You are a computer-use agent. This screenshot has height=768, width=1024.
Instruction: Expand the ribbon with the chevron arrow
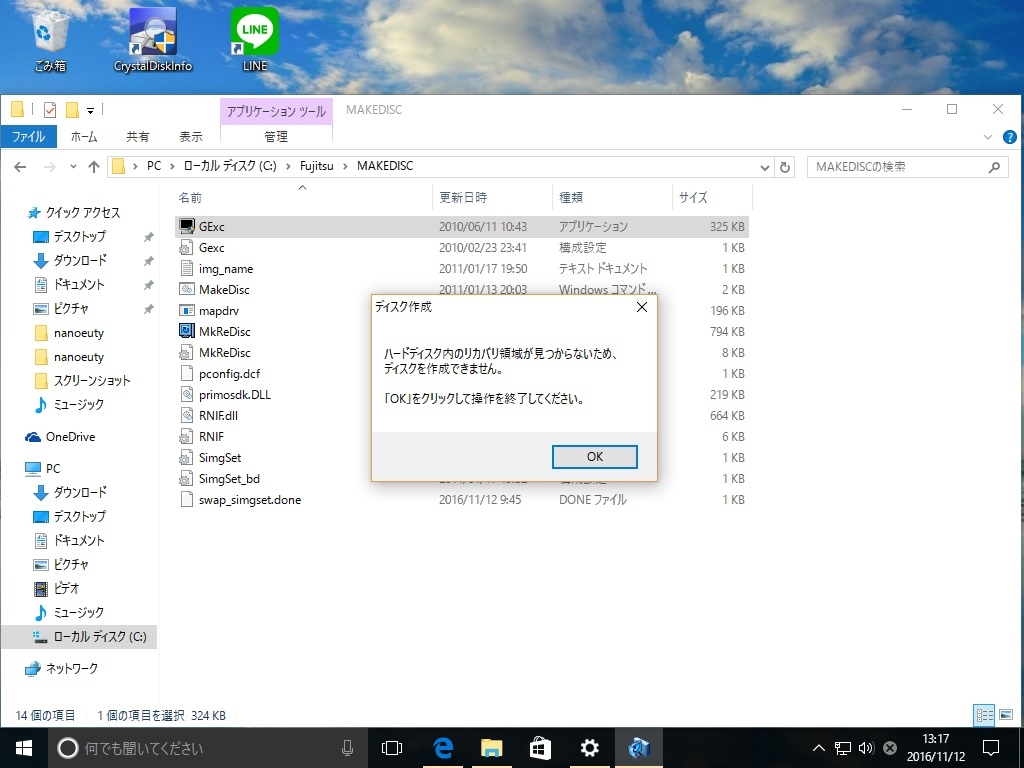(987, 137)
